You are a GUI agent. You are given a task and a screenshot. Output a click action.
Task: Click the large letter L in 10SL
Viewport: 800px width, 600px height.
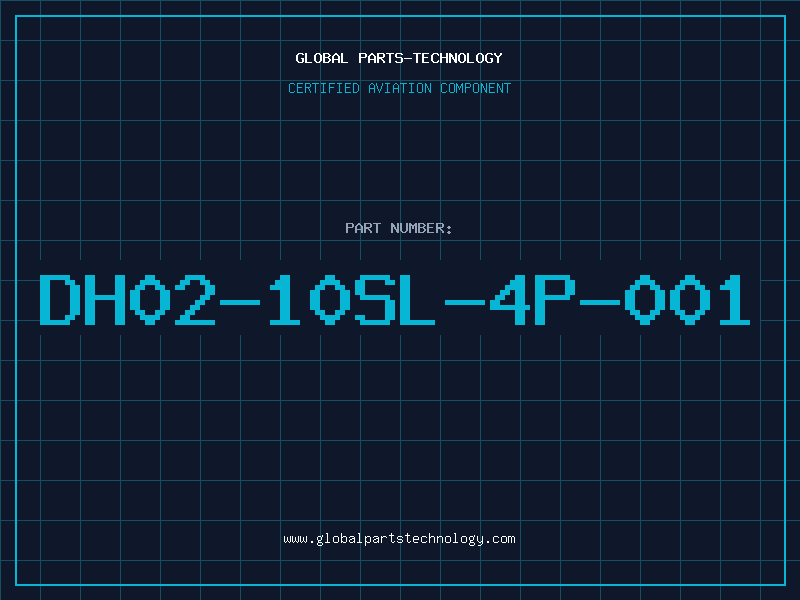(417, 299)
